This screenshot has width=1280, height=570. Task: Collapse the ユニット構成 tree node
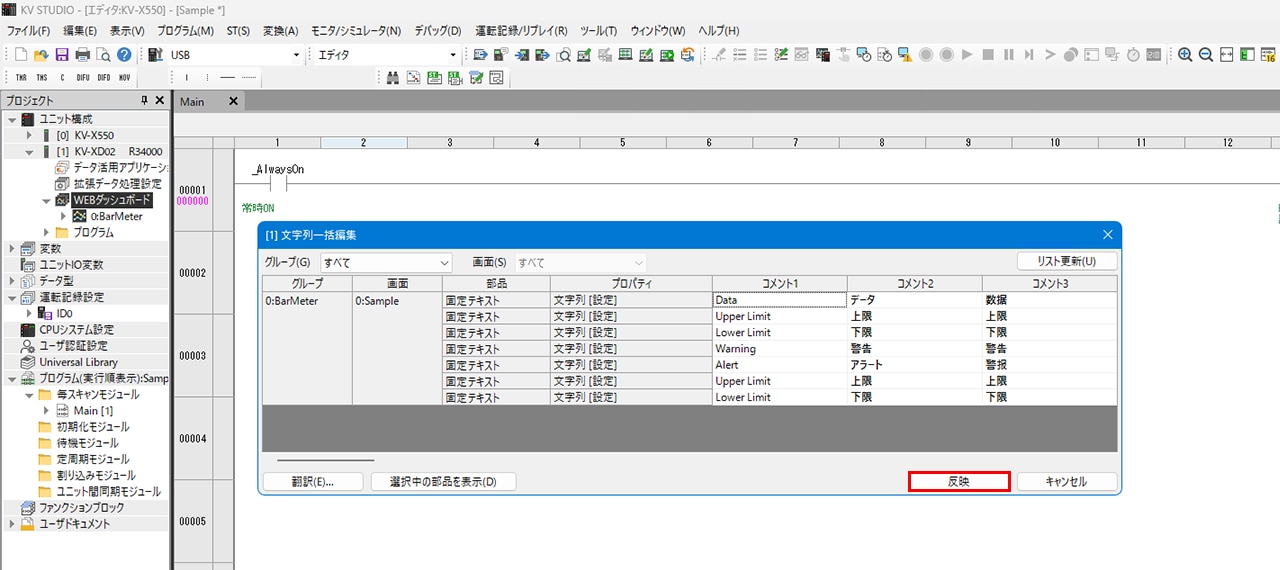pyautogui.click(x=11, y=119)
